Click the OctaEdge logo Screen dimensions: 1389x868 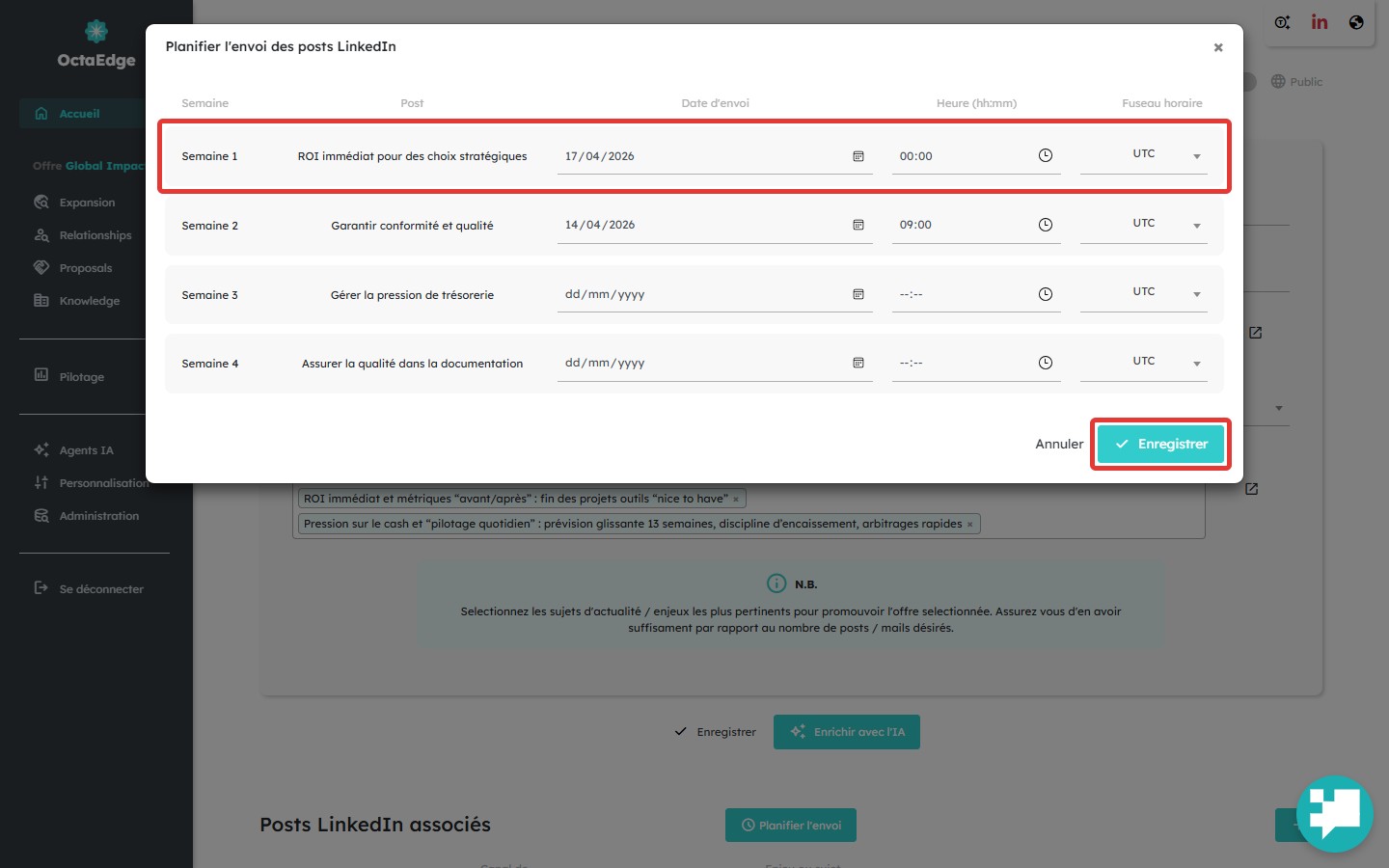click(x=96, y=45)
